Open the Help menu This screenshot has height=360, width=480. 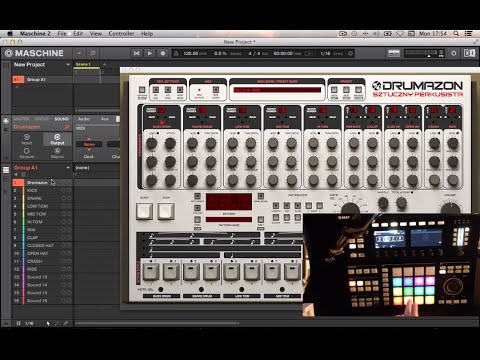[x=147, y=34]
